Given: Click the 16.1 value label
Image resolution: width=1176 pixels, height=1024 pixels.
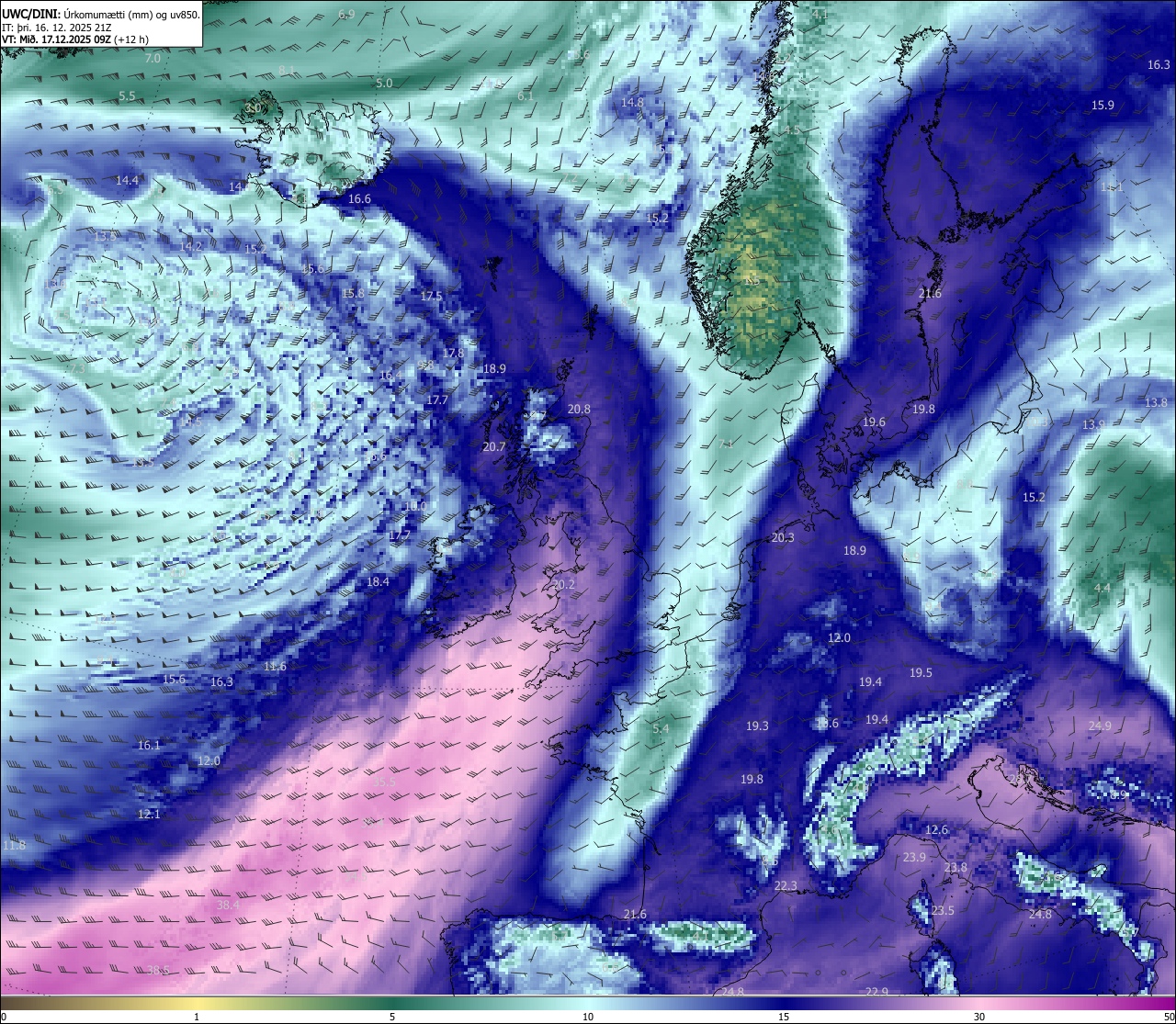Looking at the screenshot, I should [149, 746].
